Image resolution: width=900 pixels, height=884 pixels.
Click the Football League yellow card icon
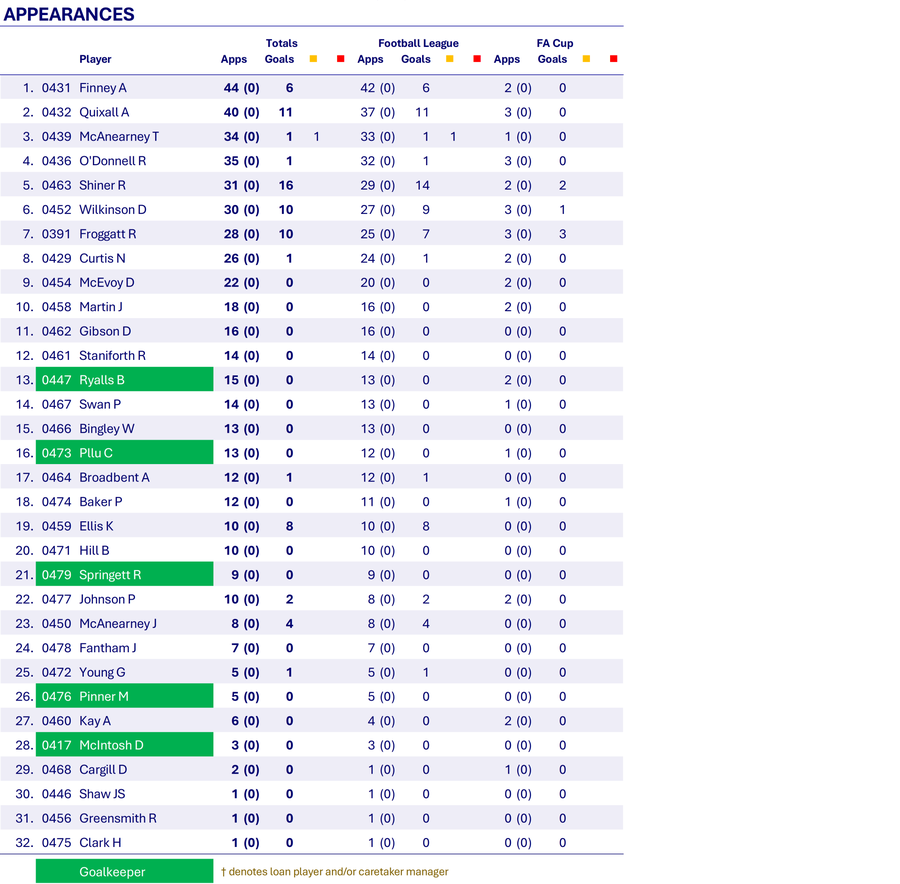[450, 59]
